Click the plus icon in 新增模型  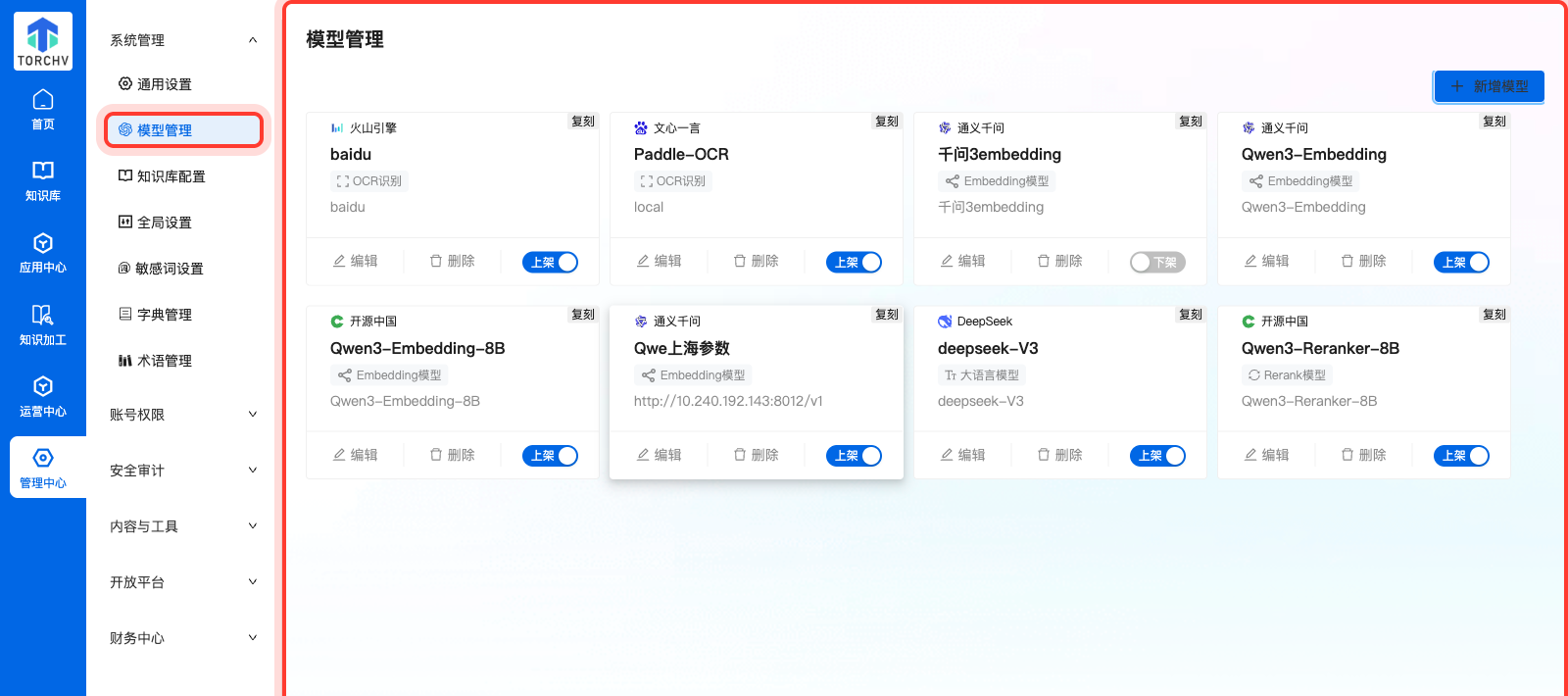[1457, 86]
